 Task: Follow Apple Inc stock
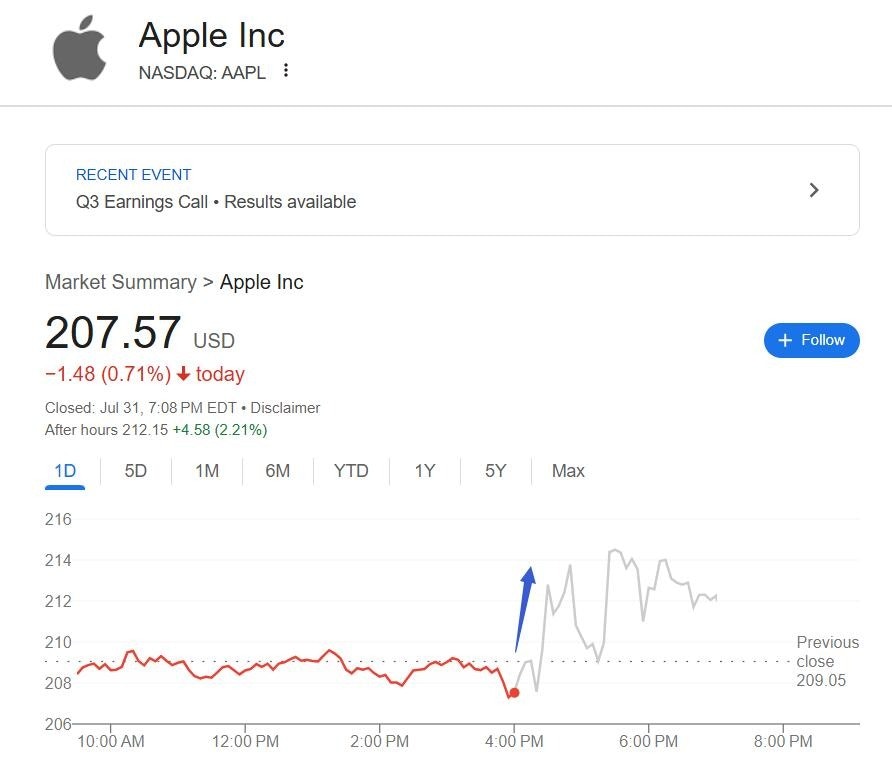coord(811,340)
